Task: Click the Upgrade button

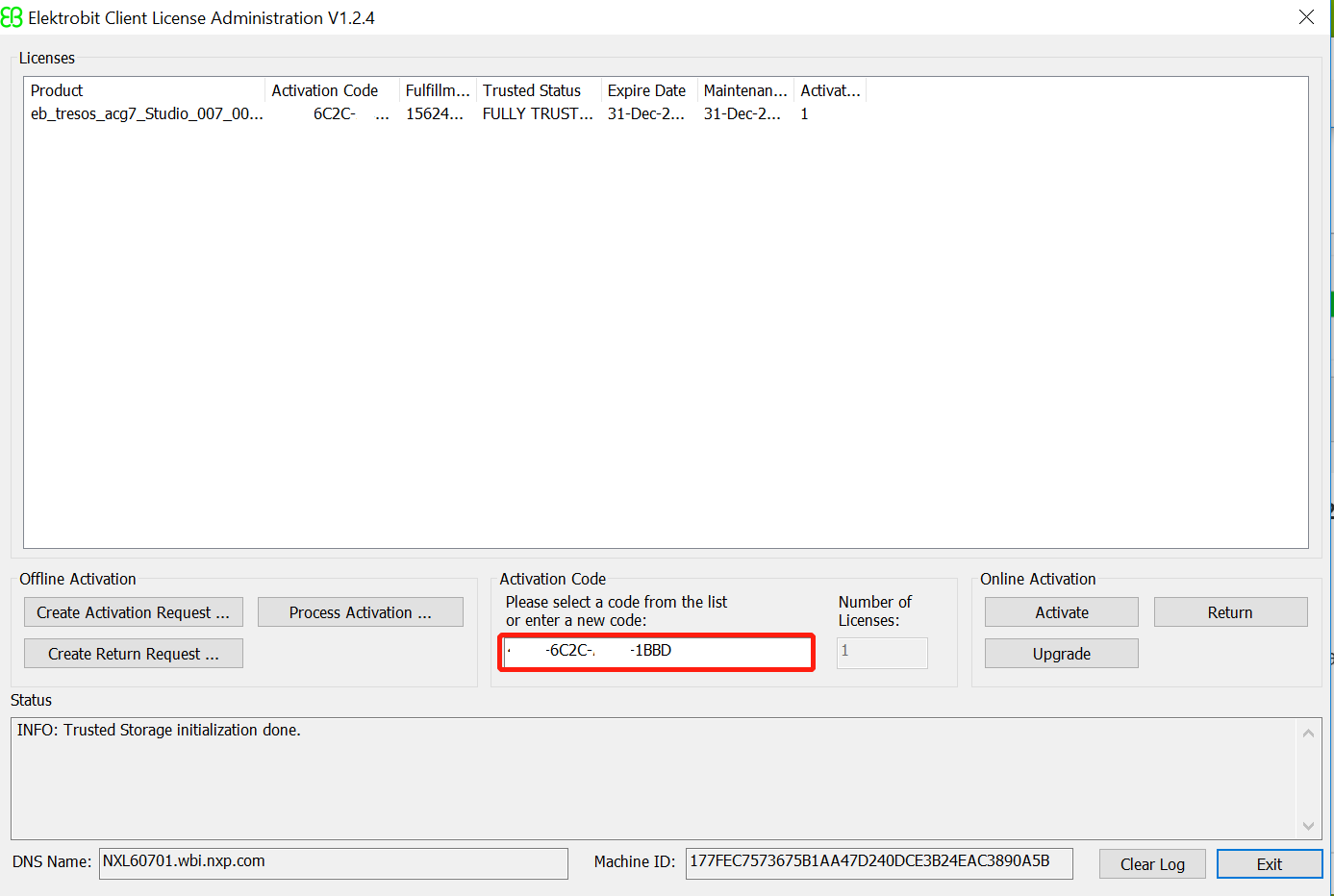Action: (1062, 654)
